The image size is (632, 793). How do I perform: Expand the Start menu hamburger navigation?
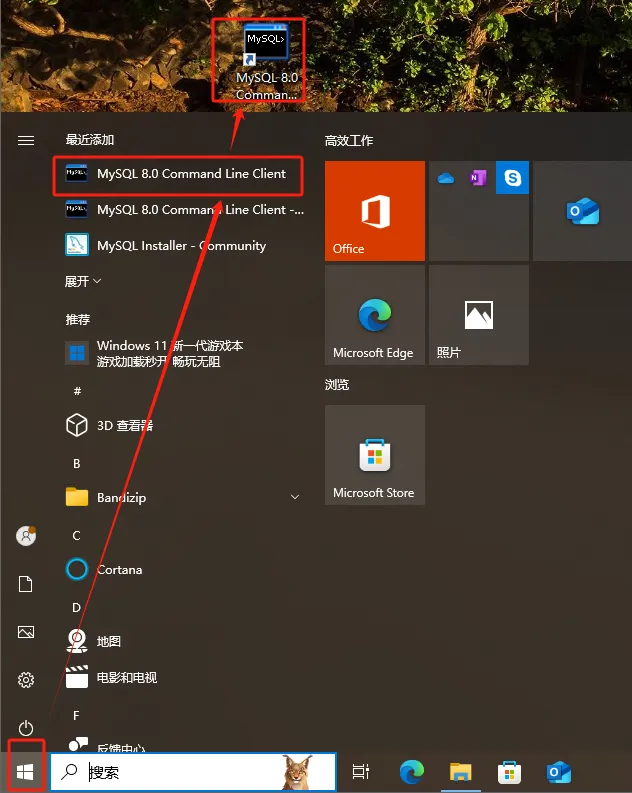coord(26,140)
